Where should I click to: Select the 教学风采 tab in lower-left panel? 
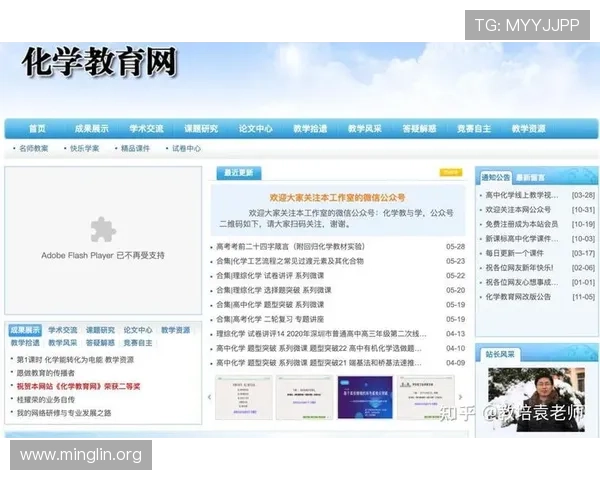tap(63, 343)
